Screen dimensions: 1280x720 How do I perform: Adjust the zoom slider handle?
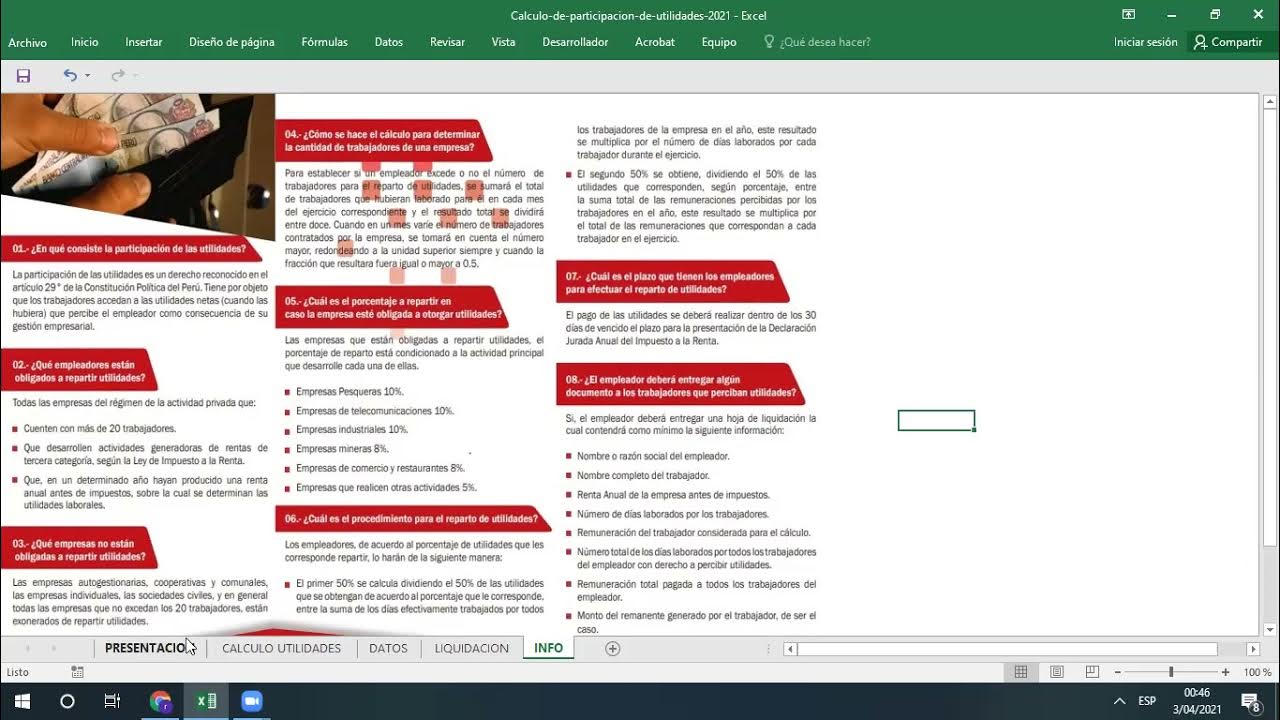point(1171,673)
